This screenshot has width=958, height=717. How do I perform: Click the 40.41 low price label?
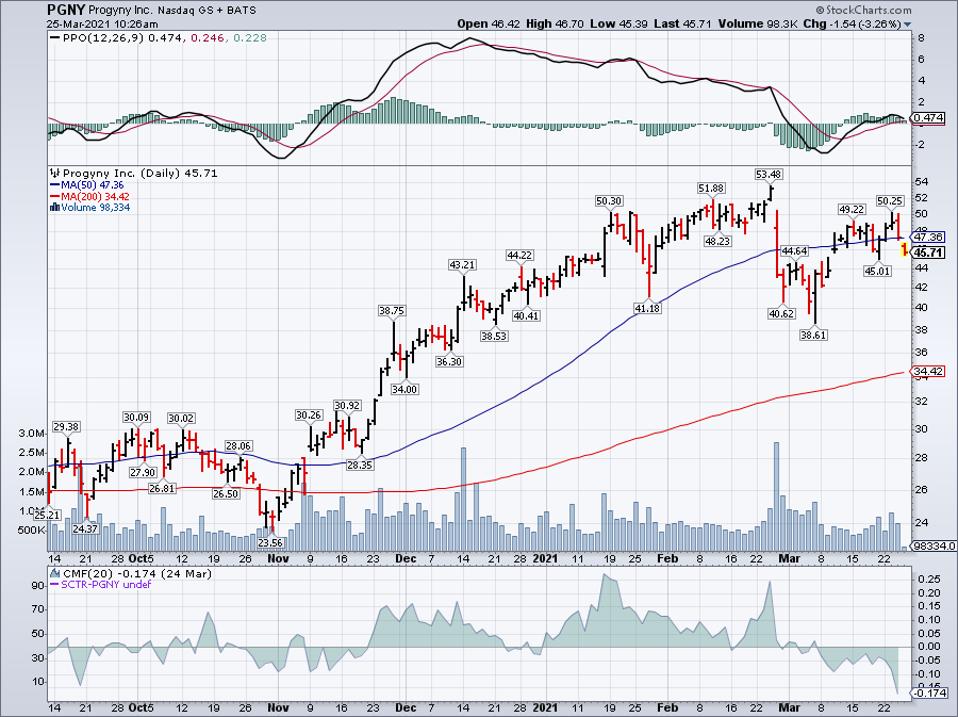[526, 316]
